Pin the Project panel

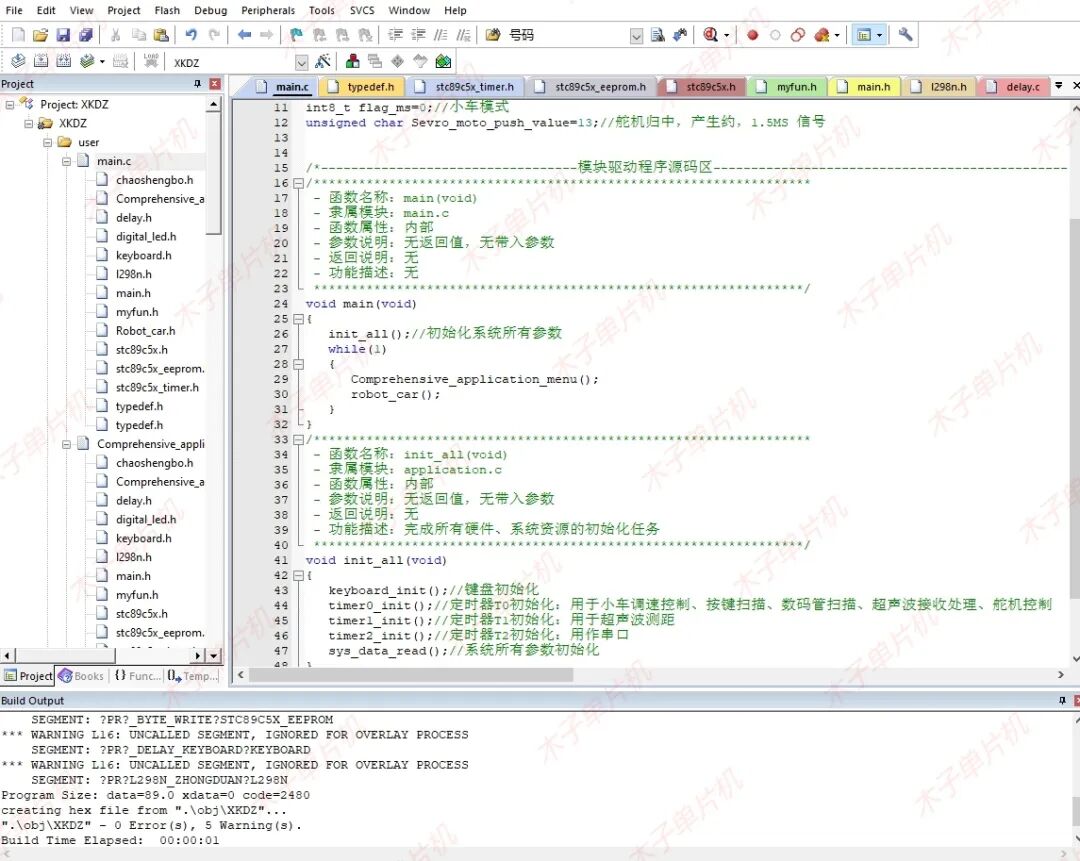tap(197, 83)
